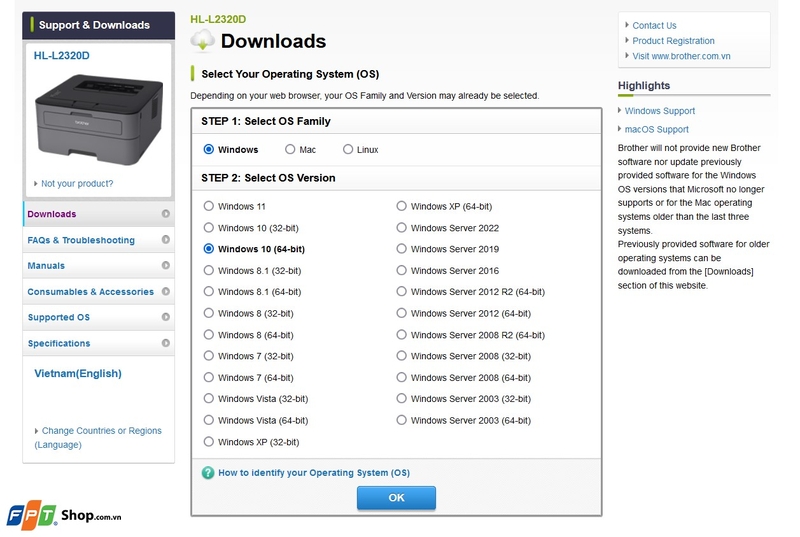Click arrow icon on Manuals row
The image size is (800, 537).
point(166,265)
